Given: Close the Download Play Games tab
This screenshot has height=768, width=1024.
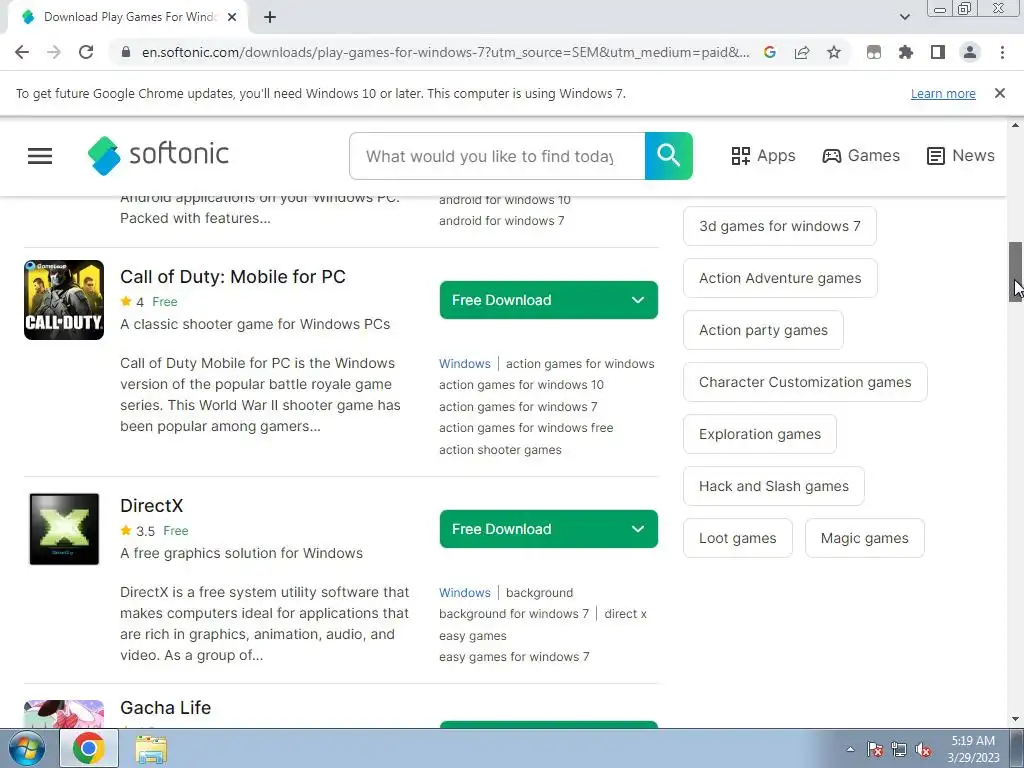Looking at the screenshot, I should point(232,17).
